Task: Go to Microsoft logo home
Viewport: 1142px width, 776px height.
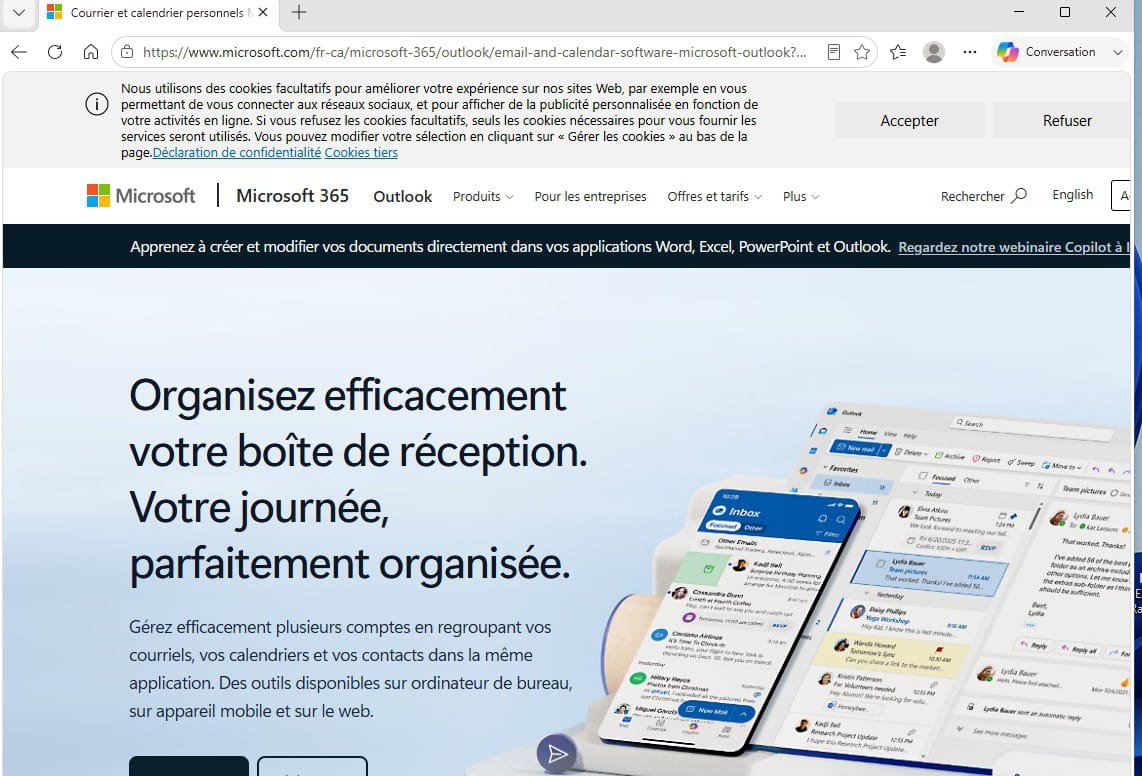Action: coord(141,195)
